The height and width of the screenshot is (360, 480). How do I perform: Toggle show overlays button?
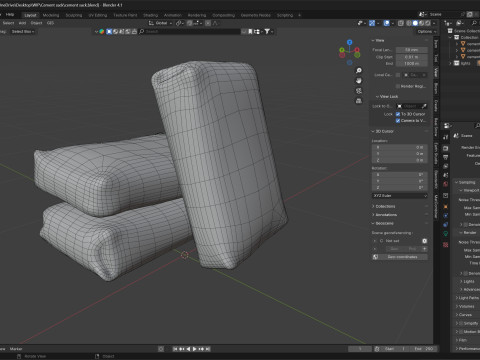coord(386,23)
